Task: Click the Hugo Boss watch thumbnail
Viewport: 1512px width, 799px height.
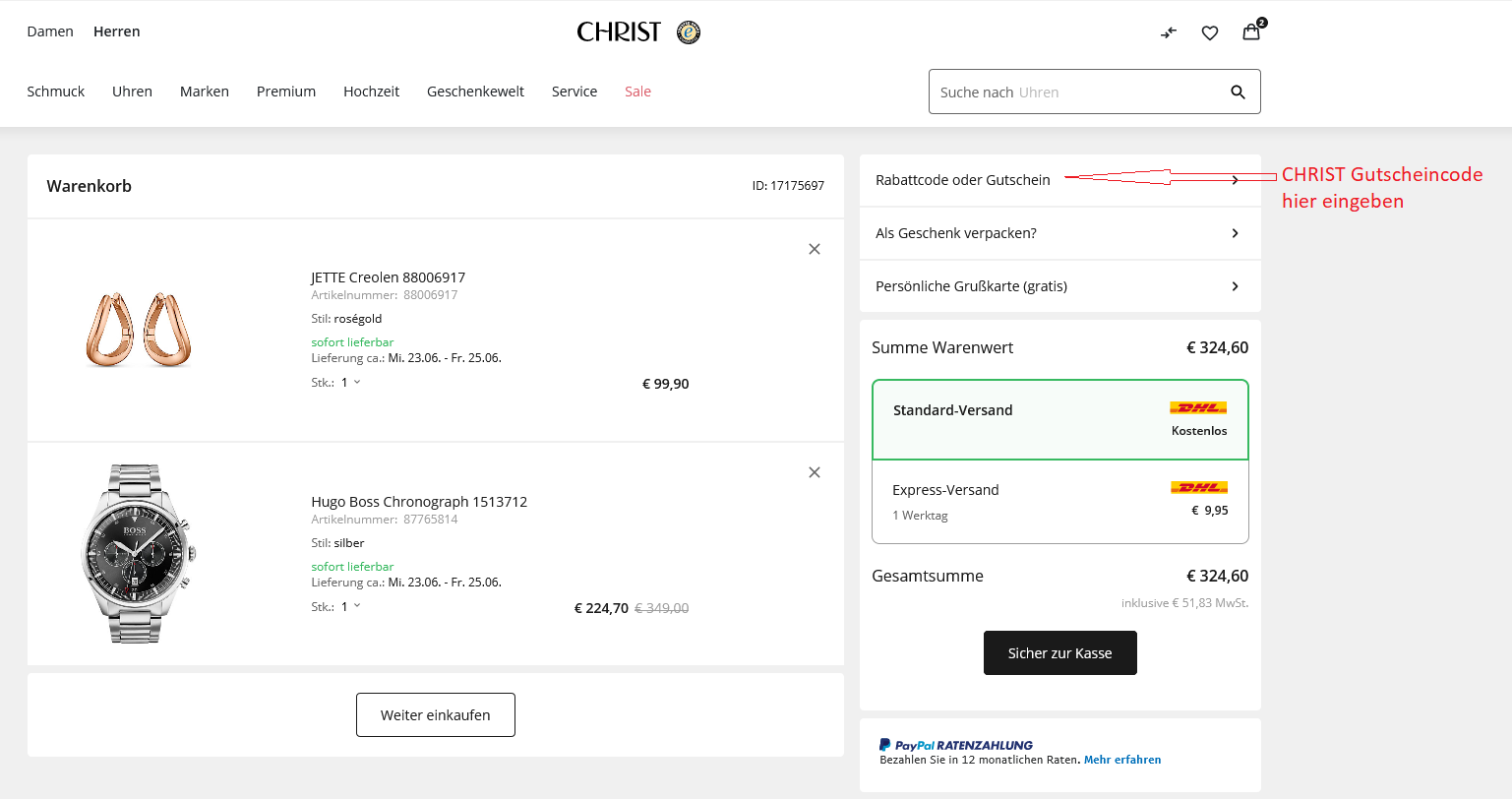Action: (x=138, y=553)
